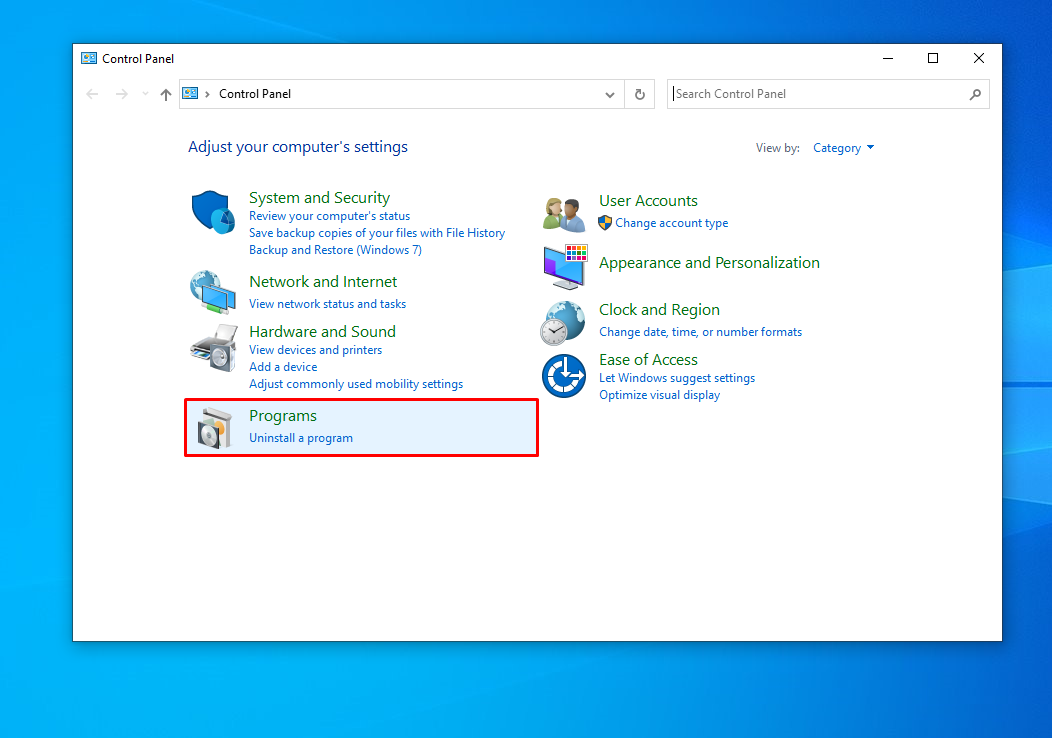
Task: Open the System and Security shield icon
Action: [213, 211]
